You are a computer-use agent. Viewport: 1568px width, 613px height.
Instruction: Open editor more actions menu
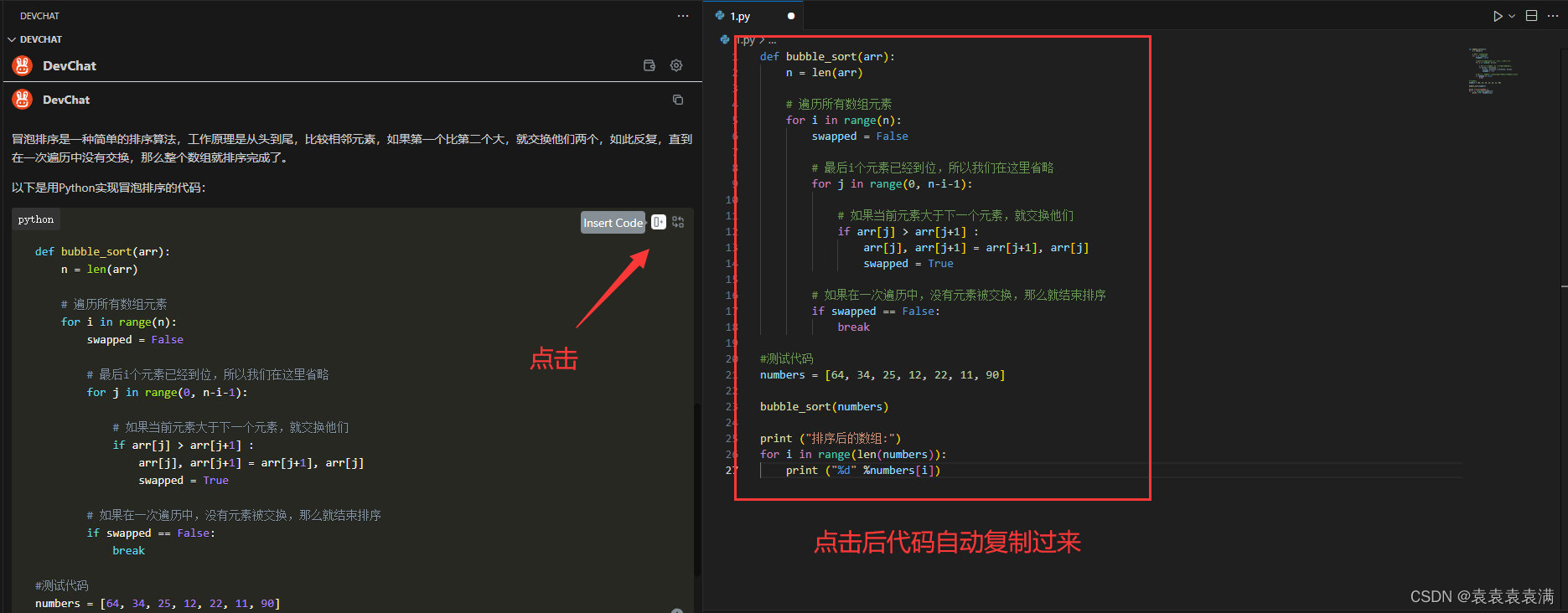click(x=1553, y=16)
